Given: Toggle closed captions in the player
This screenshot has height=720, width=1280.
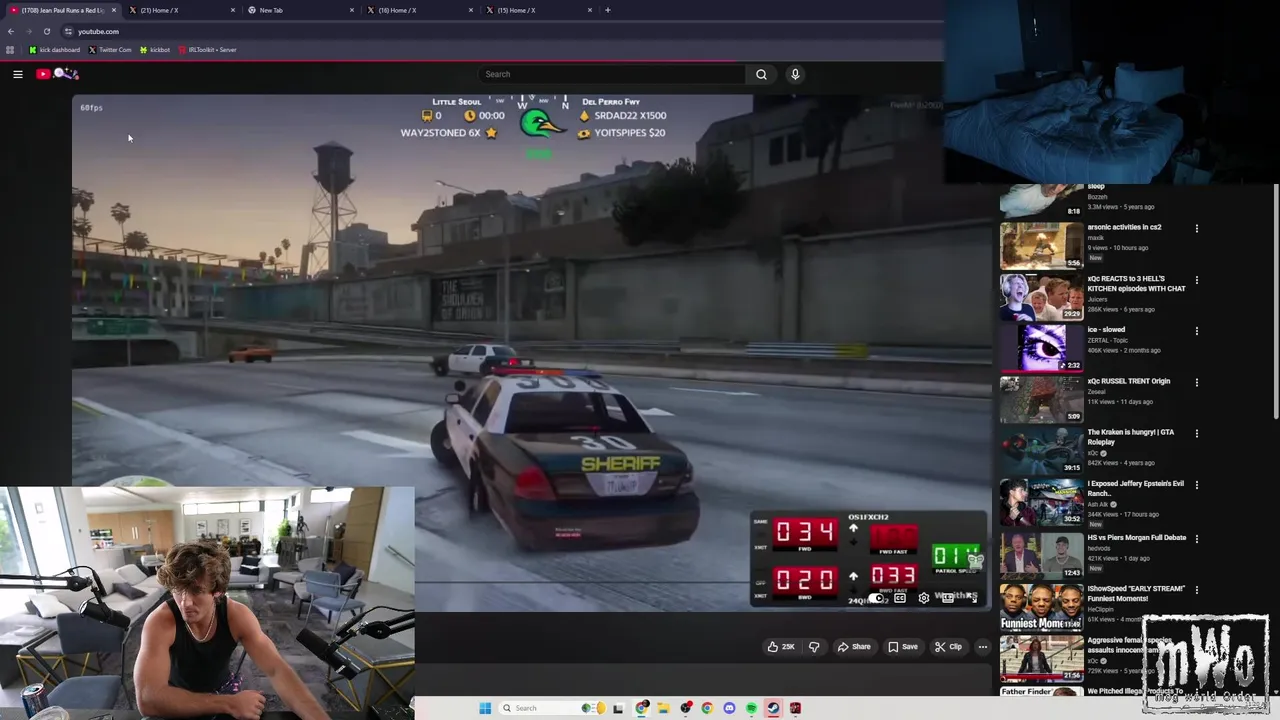Looking at the screenshot, I should [900, 598].
